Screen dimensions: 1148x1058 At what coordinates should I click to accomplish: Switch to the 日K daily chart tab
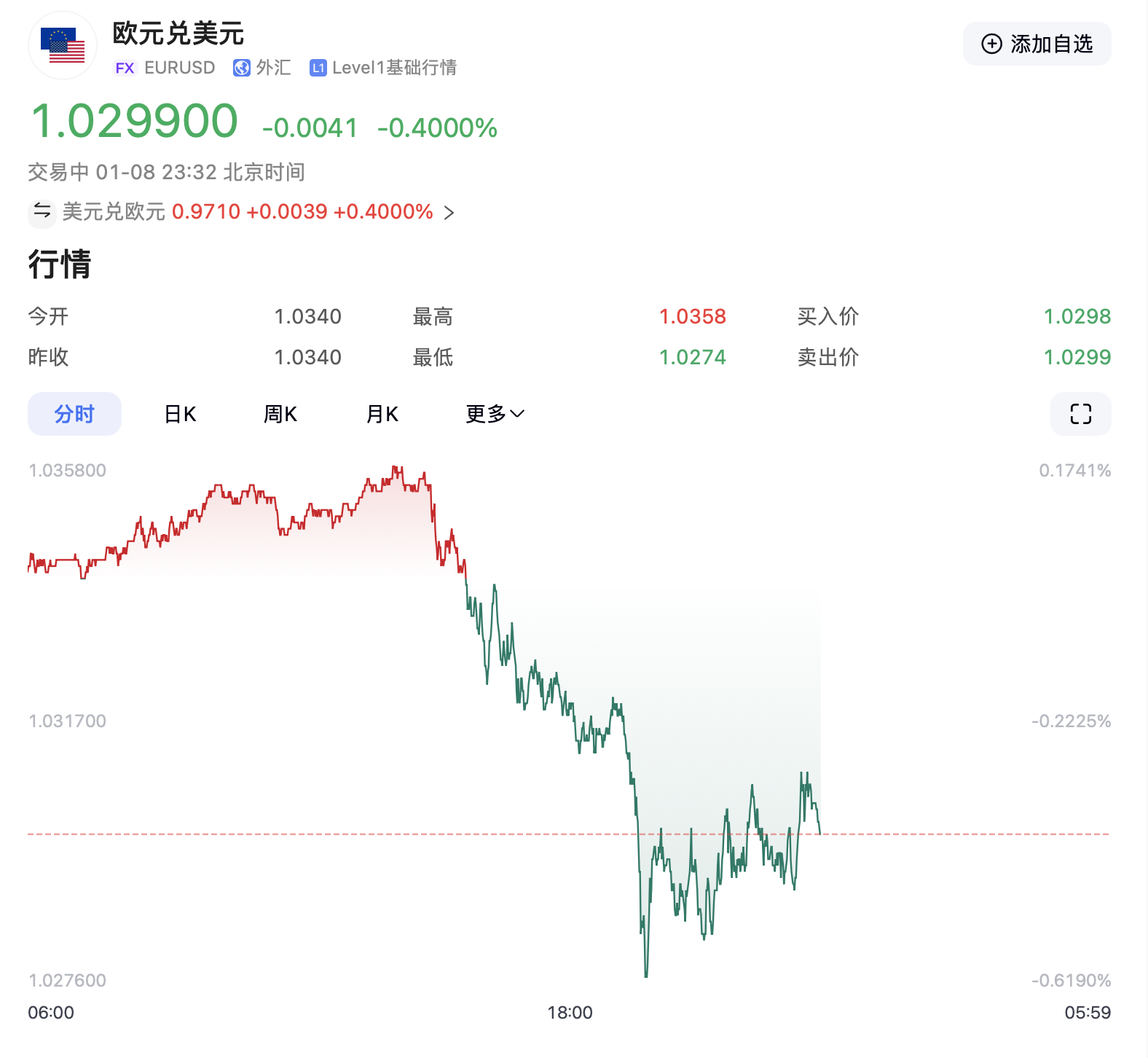point(180,414)
